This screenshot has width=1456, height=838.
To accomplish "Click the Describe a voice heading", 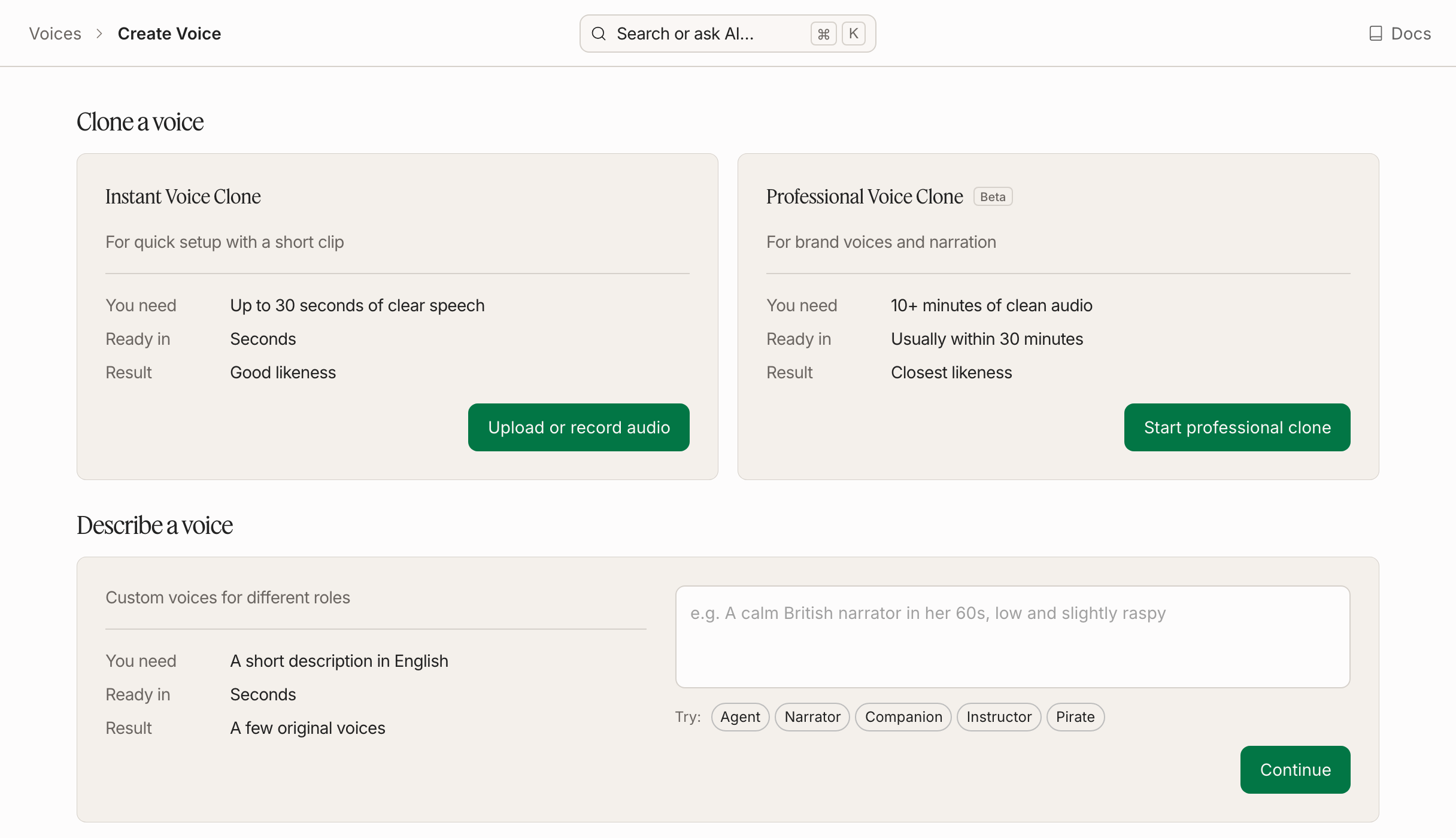I will [154, 526].
